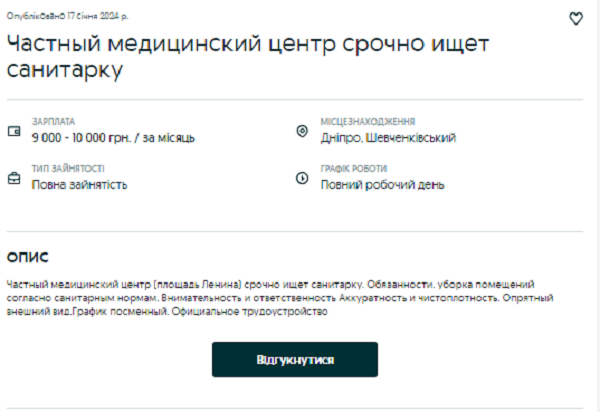Click the ГРАФІК РОБОТИ label
Viewport: 600px width, 412px height.
(353, 169)
